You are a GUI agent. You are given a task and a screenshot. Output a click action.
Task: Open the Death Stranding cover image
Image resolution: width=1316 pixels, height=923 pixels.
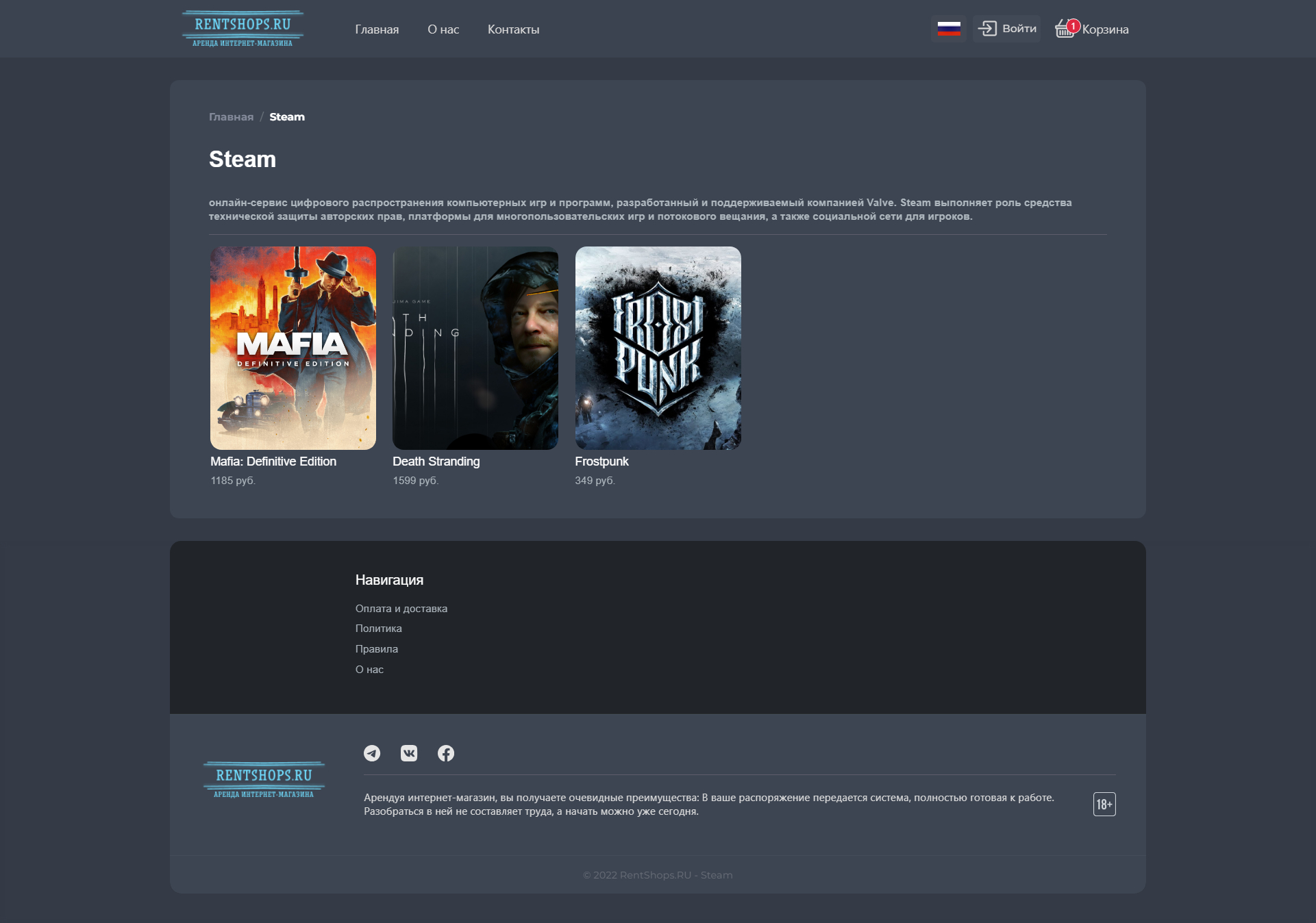point(475,348)
